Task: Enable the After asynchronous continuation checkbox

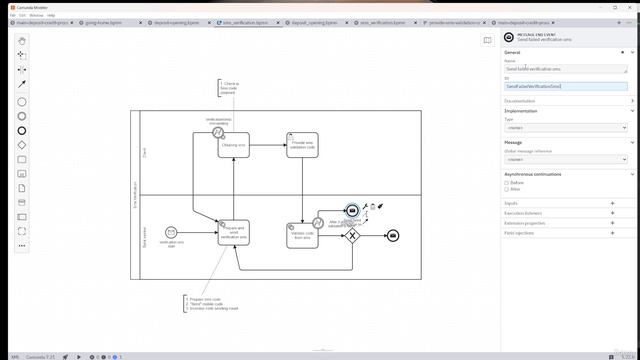Action: (507, 189)
